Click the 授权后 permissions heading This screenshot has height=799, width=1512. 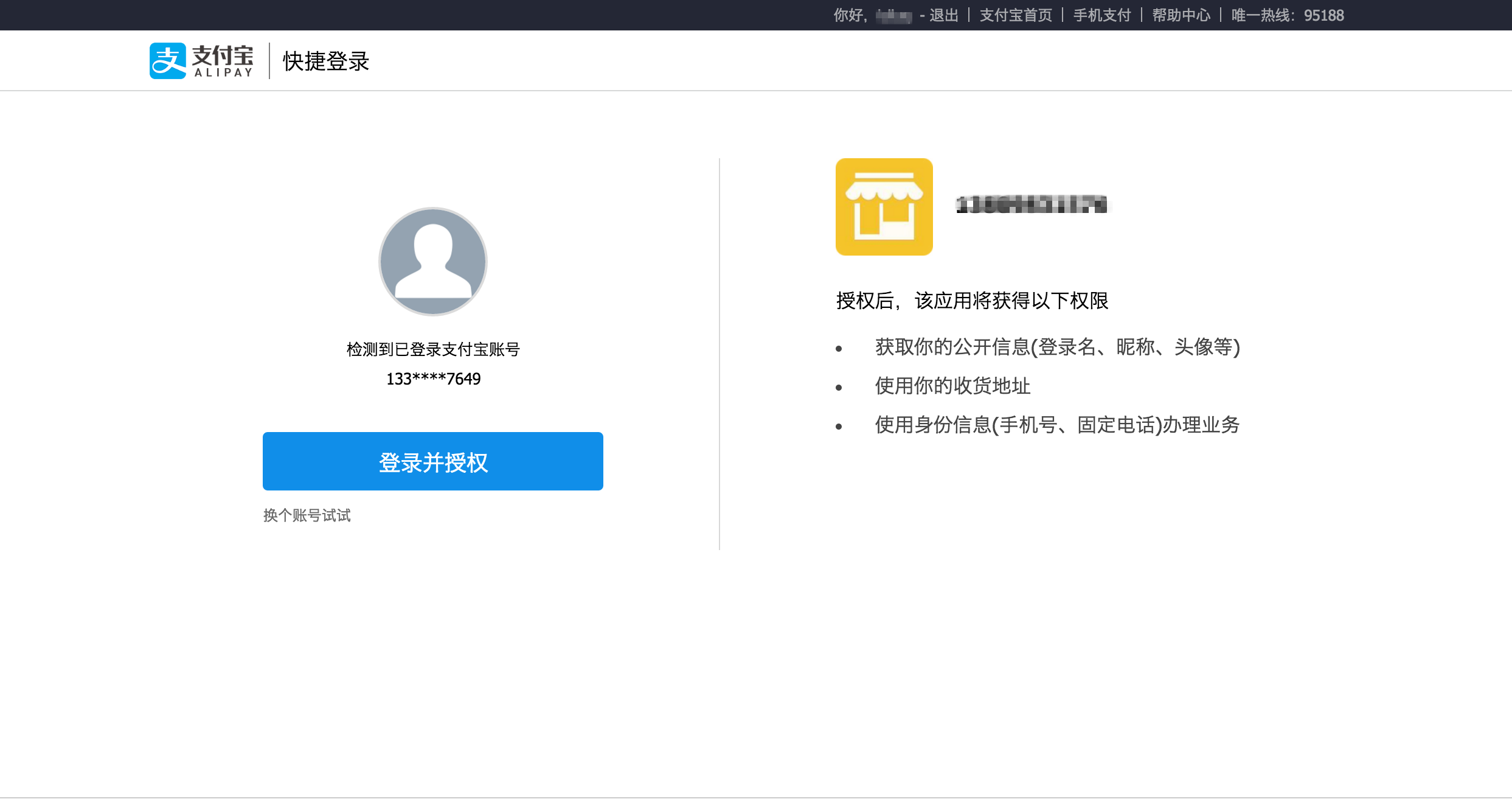[x=972, y=301]
